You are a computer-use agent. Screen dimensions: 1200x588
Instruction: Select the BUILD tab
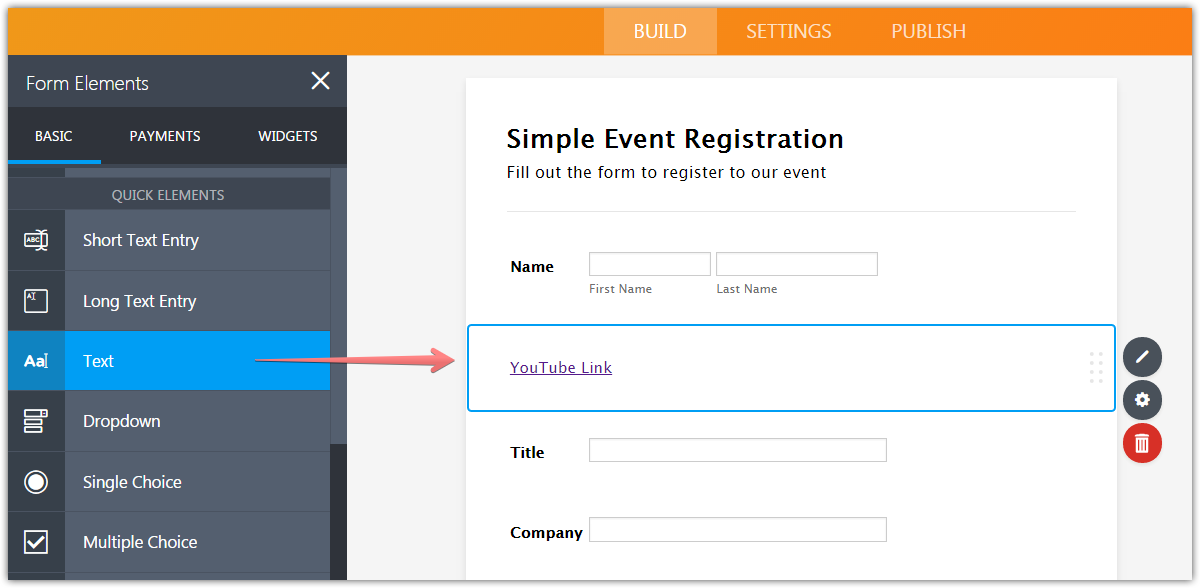[659, 31]
